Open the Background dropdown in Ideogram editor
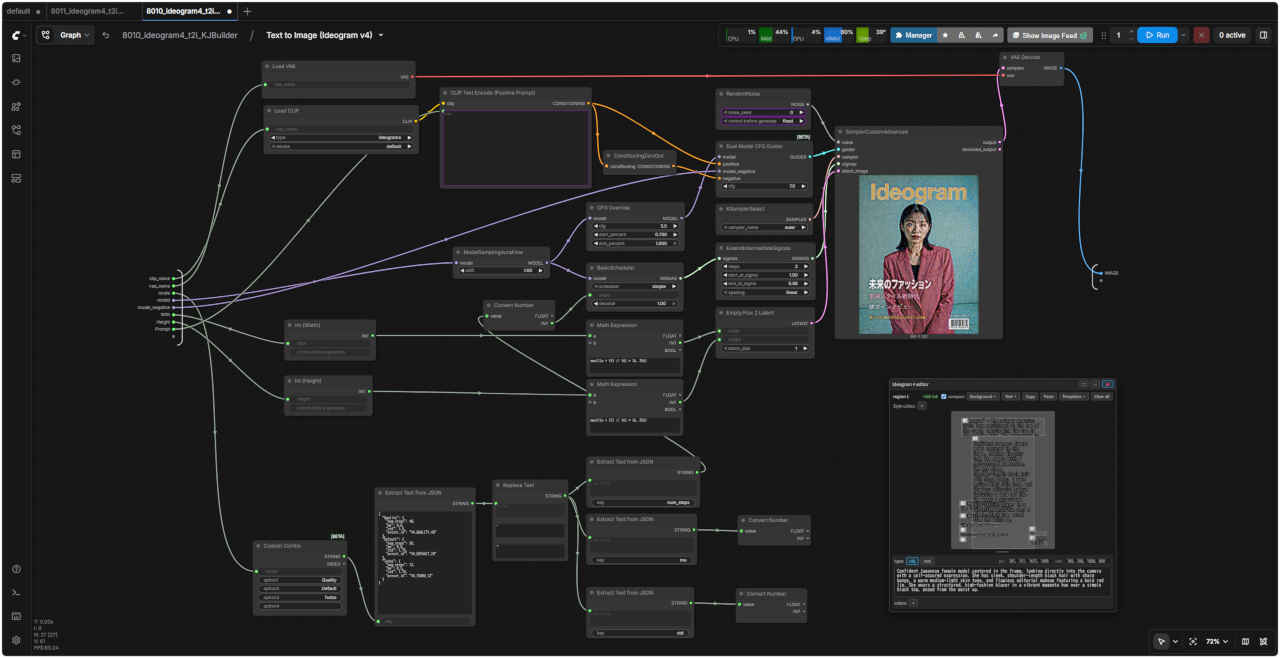 (984, 397)
